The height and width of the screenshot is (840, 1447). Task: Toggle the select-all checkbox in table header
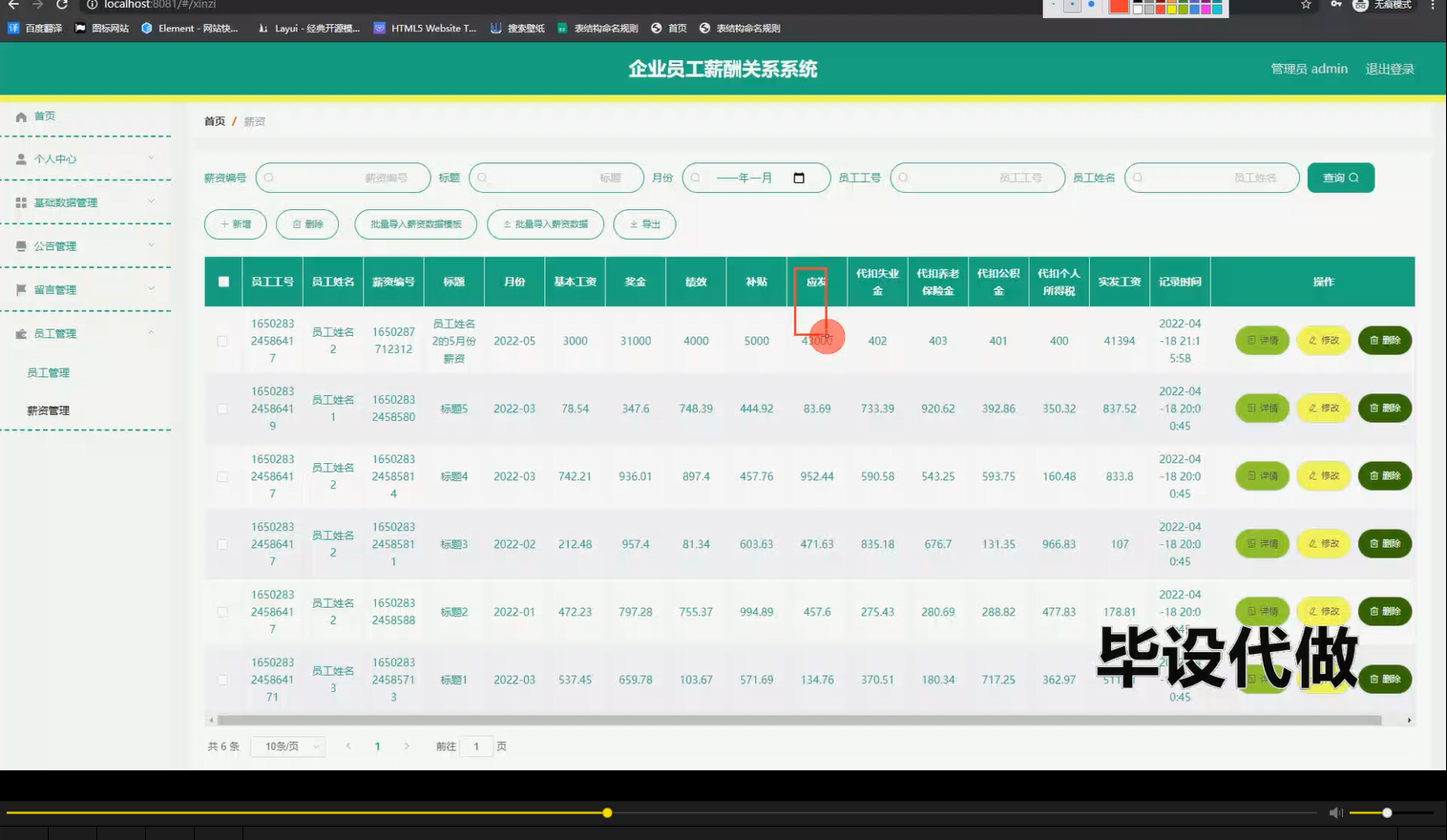(223, 282)
